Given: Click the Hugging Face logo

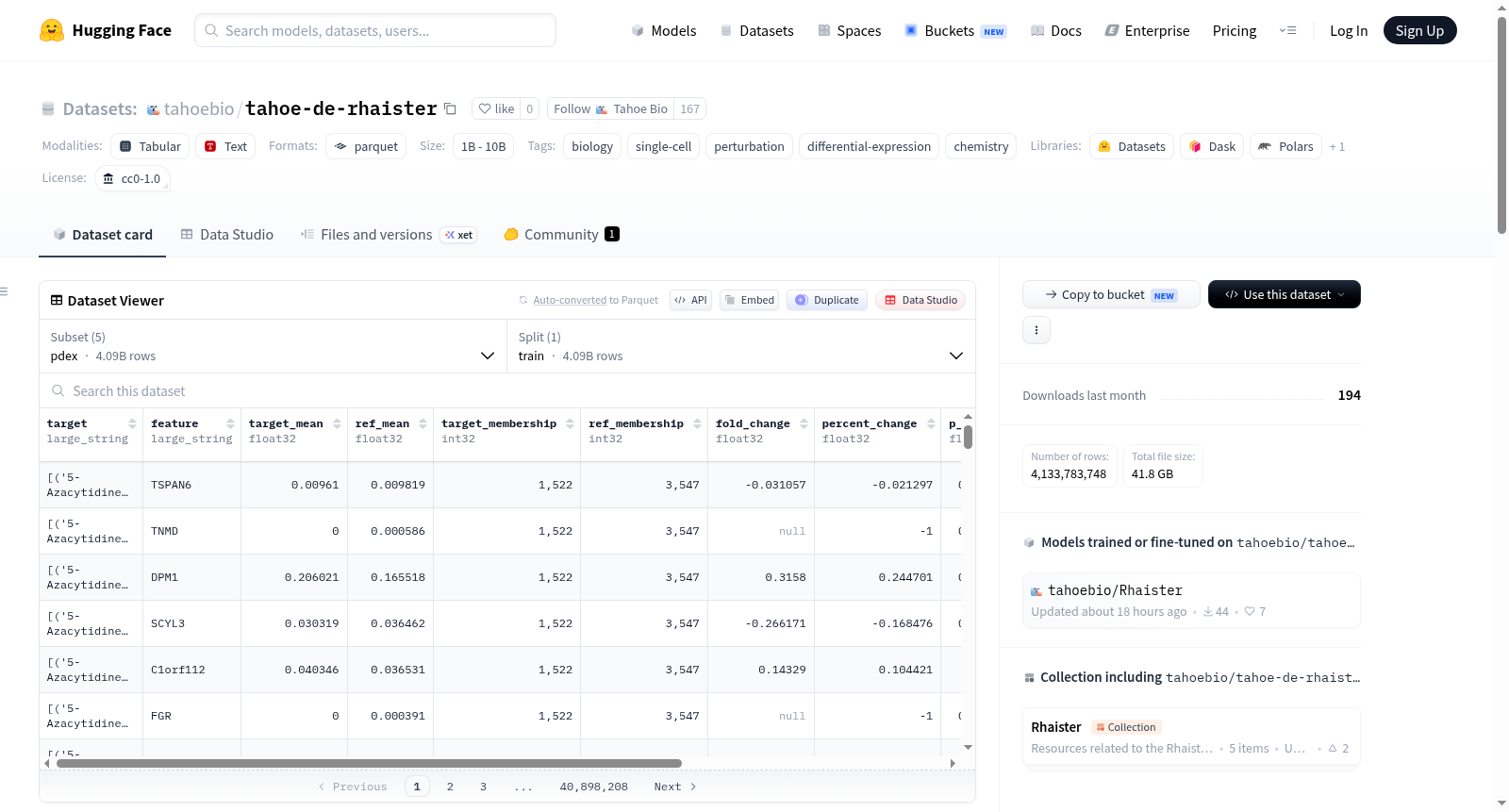Looking at the screenshot, I should (x=106, y=30).
